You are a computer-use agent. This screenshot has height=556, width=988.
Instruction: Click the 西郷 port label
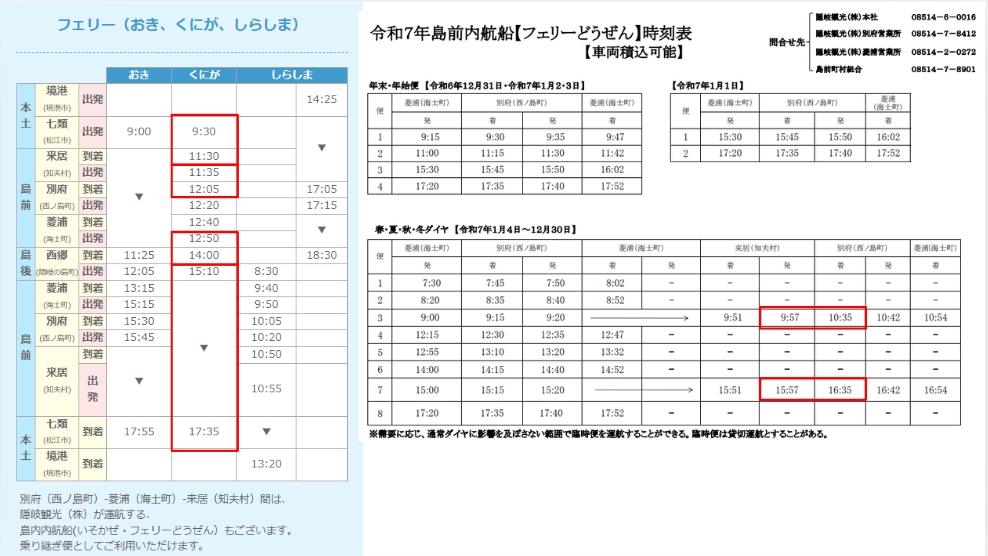[57, 255]
